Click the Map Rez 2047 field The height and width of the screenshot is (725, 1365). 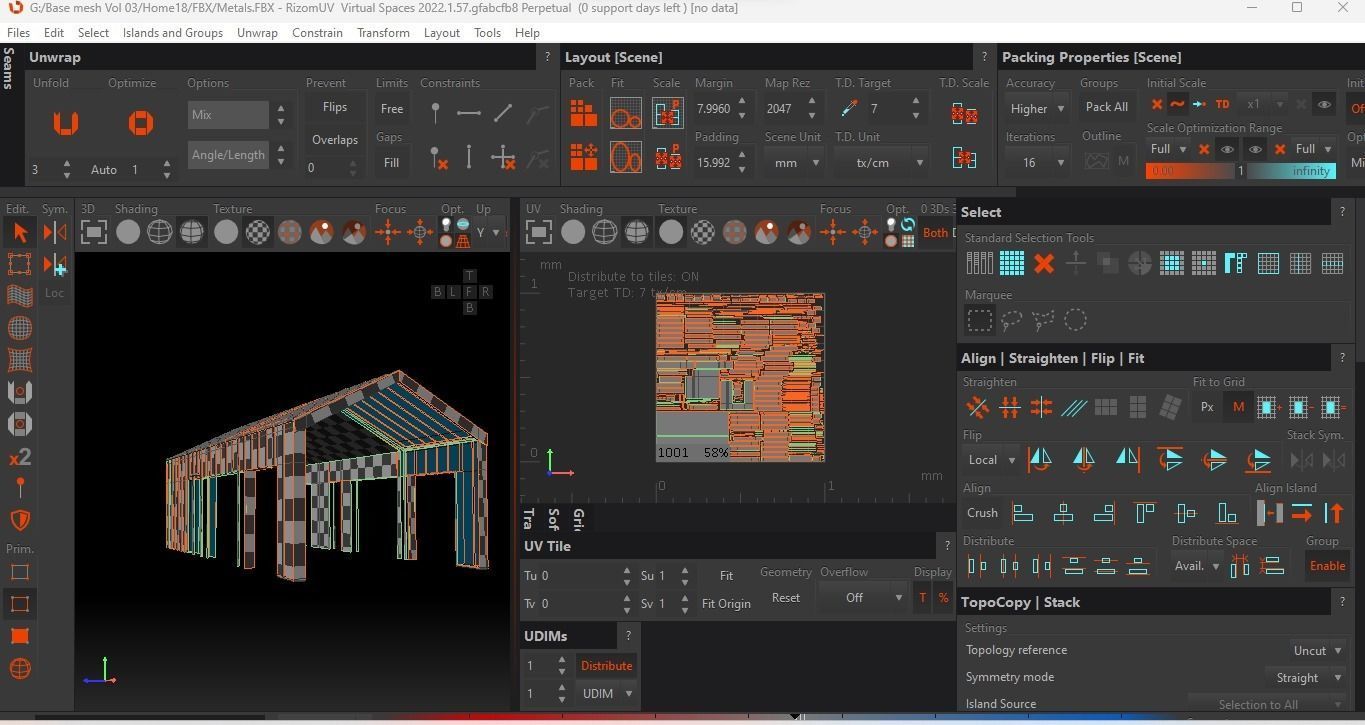pyautogui.click(x=783, y=109)
